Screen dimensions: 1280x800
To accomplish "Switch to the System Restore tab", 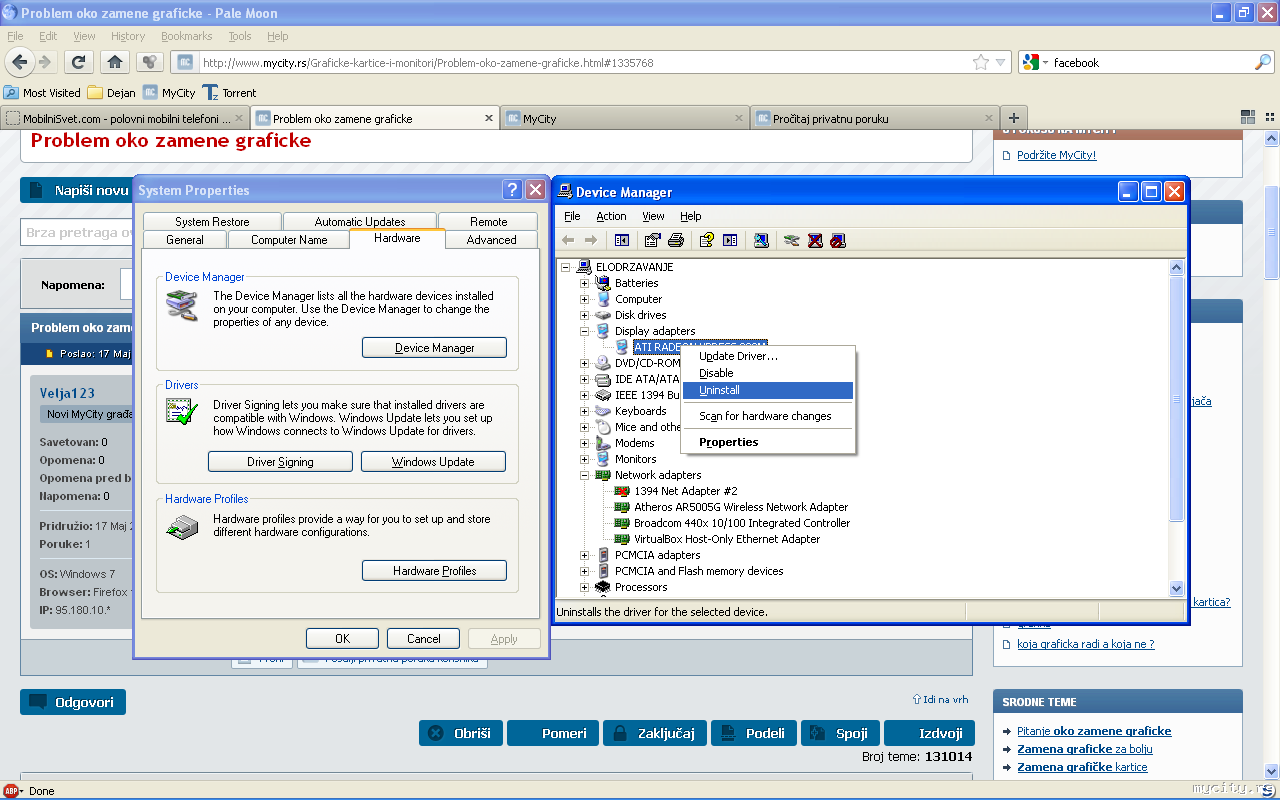I will pyautogui.click(x=212, y=222).
